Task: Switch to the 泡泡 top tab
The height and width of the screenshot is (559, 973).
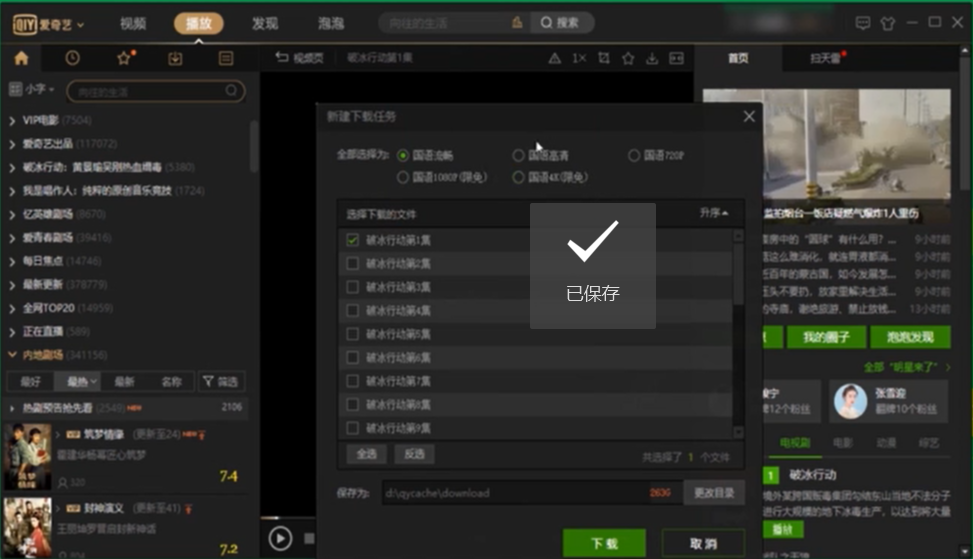Action: point(331,24)
